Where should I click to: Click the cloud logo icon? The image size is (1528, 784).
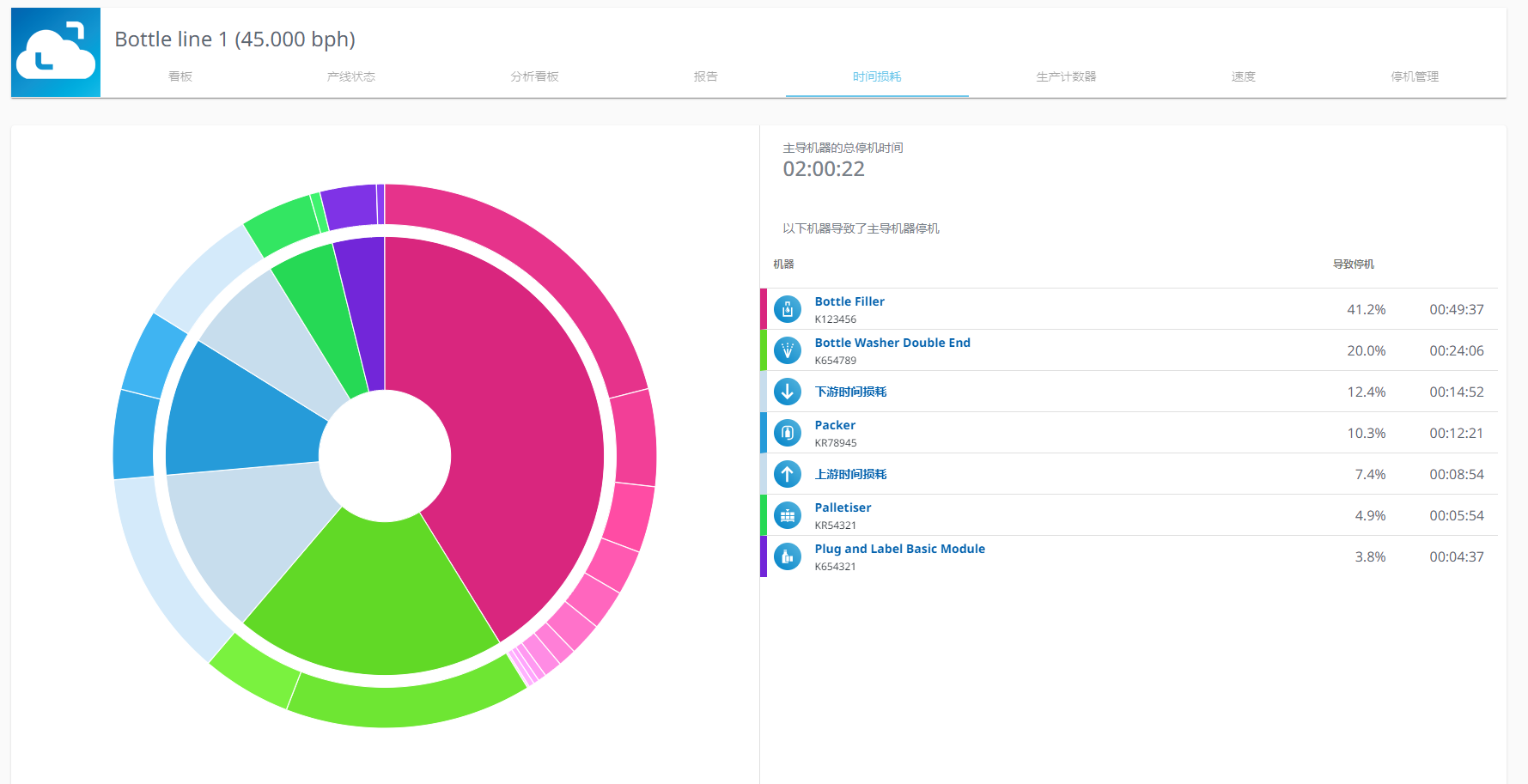coord(56,52)
